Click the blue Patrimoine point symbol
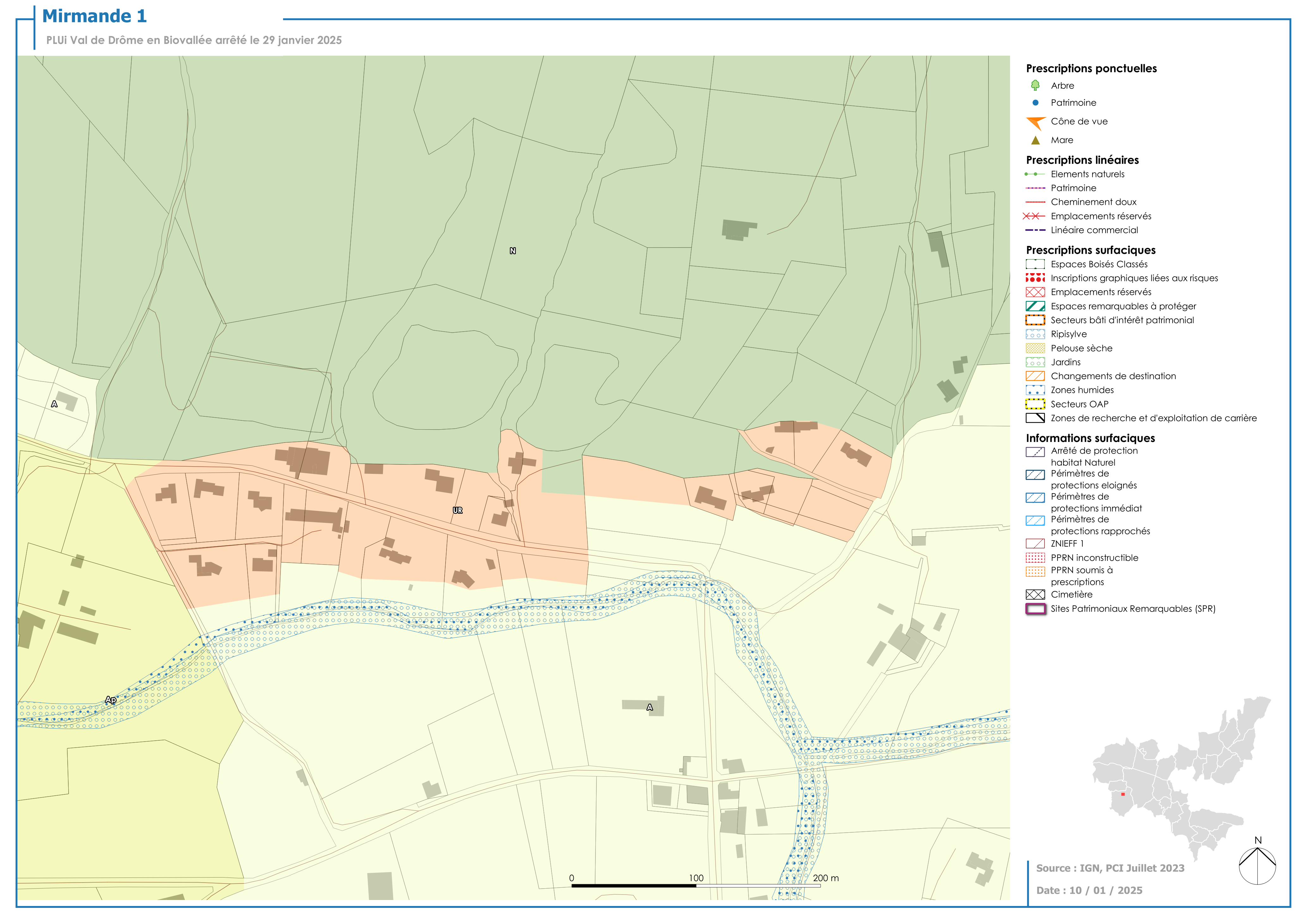The image size is (1307, 924). [1035, 102]
